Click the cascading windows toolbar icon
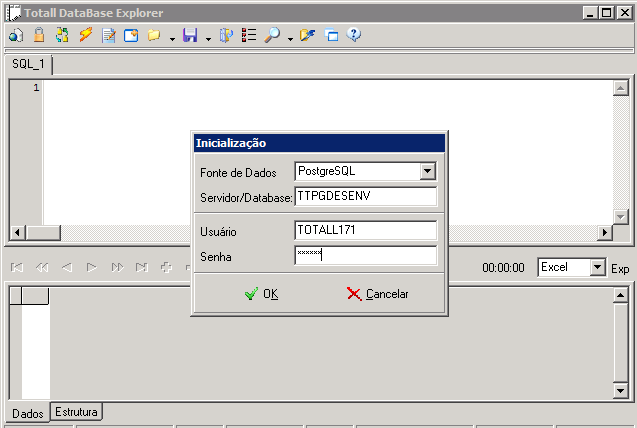Screen dimensions: 637x428 click(x=331, y=35)
